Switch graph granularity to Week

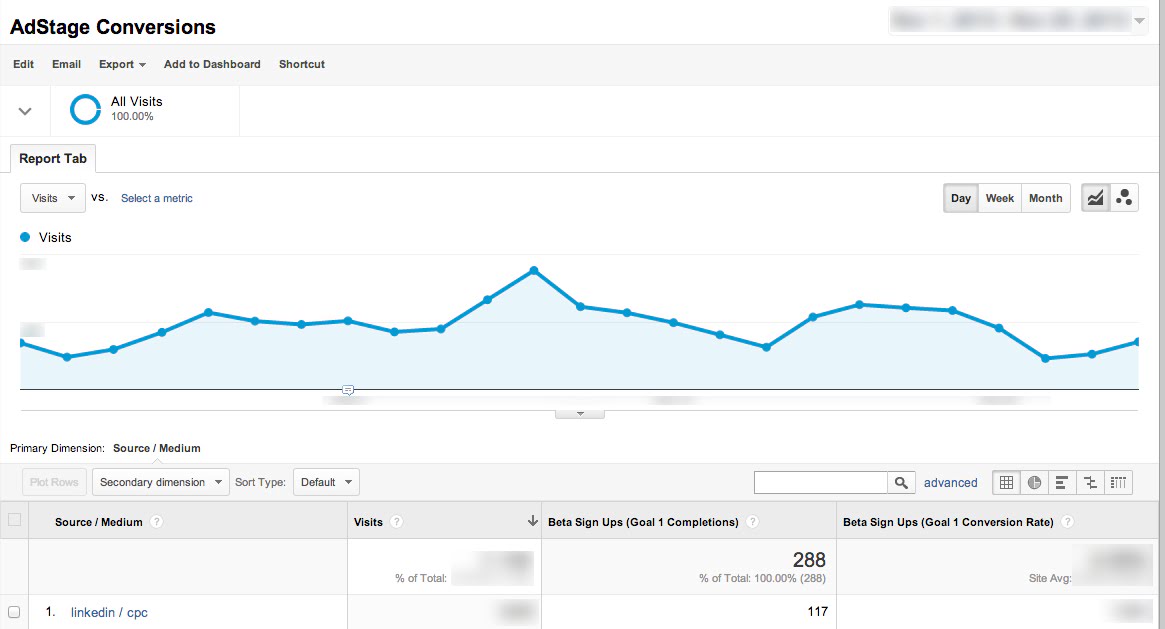coord(999,197)
